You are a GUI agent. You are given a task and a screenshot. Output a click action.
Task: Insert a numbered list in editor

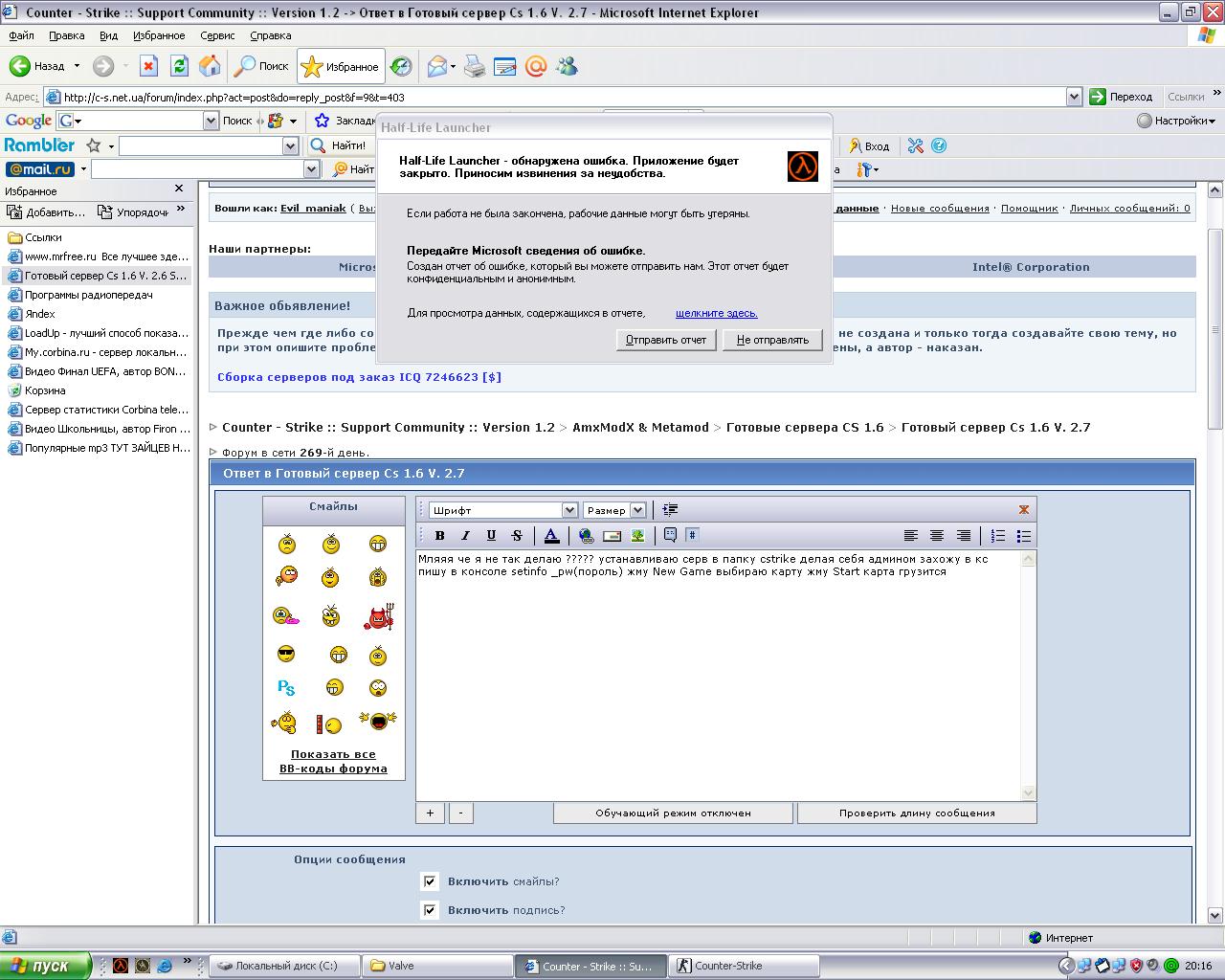[x=998, y=535]
